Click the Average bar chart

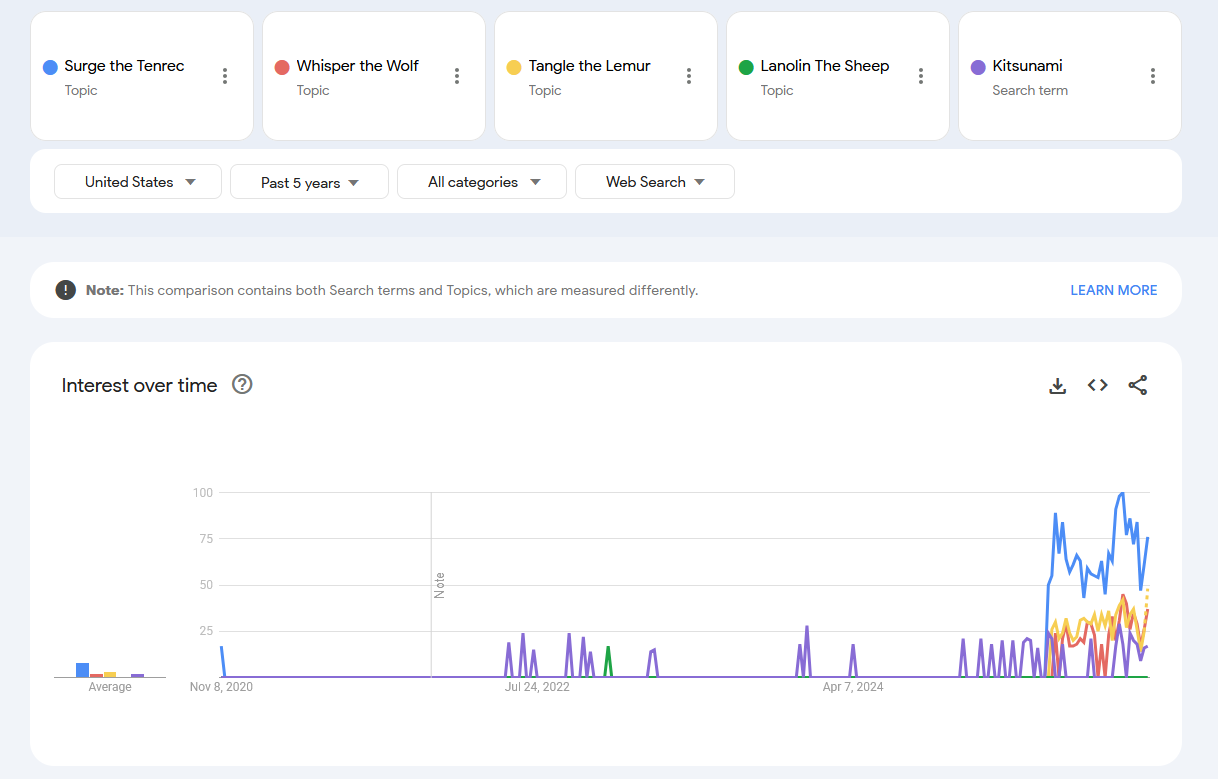110,669
